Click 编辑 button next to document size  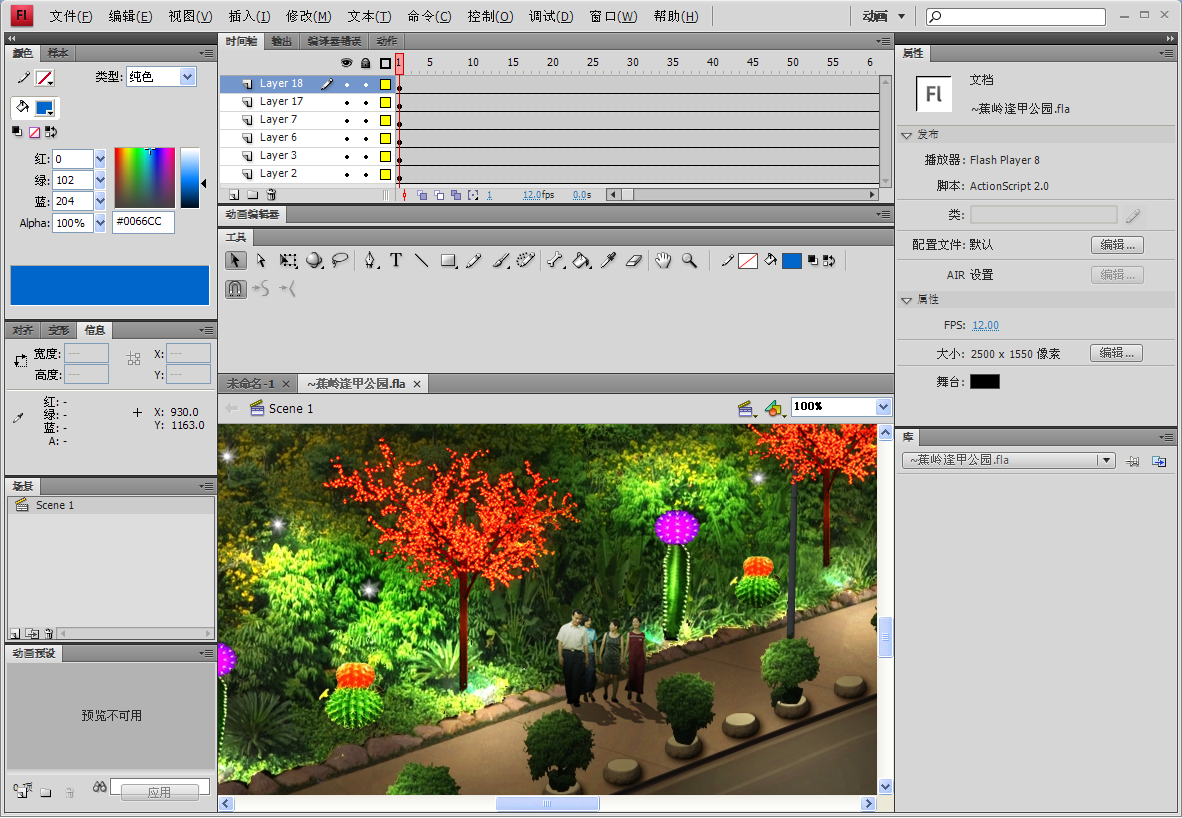tap(1116, 353)
